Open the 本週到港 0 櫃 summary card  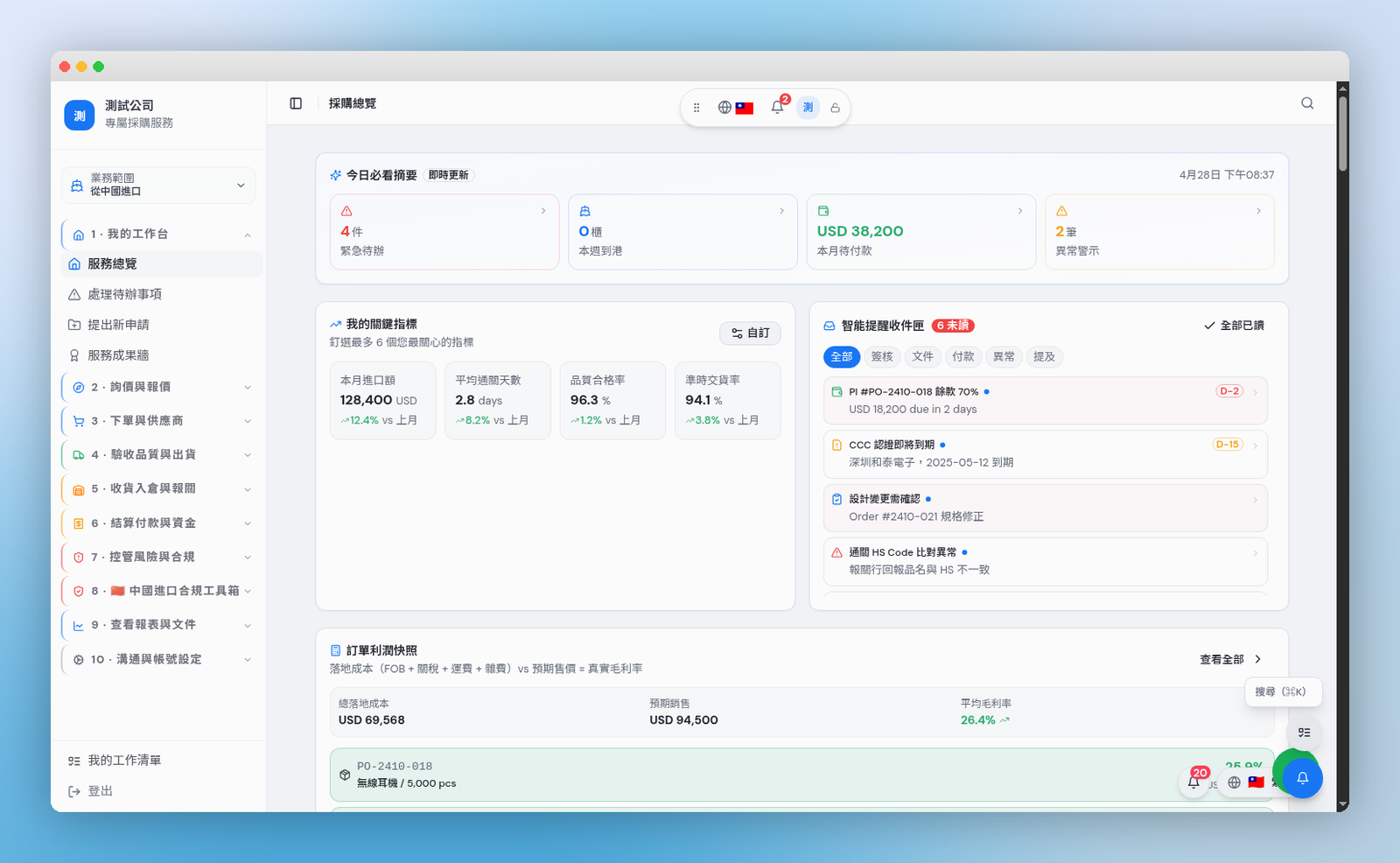click(682, 232)
